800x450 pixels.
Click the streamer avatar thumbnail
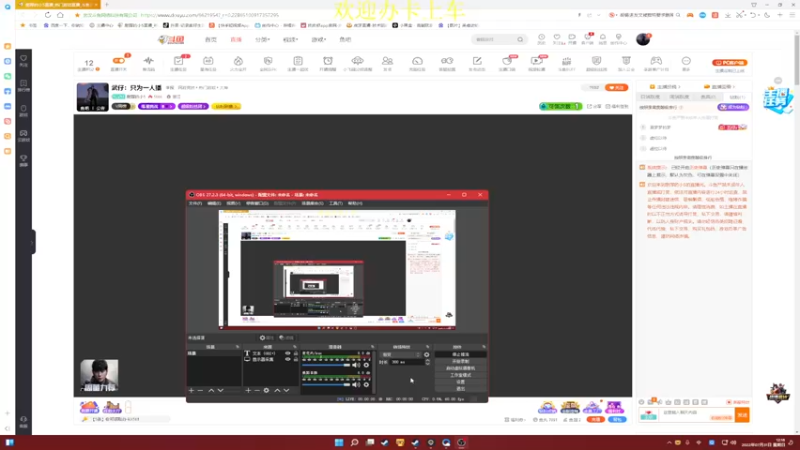click(92, 96)
